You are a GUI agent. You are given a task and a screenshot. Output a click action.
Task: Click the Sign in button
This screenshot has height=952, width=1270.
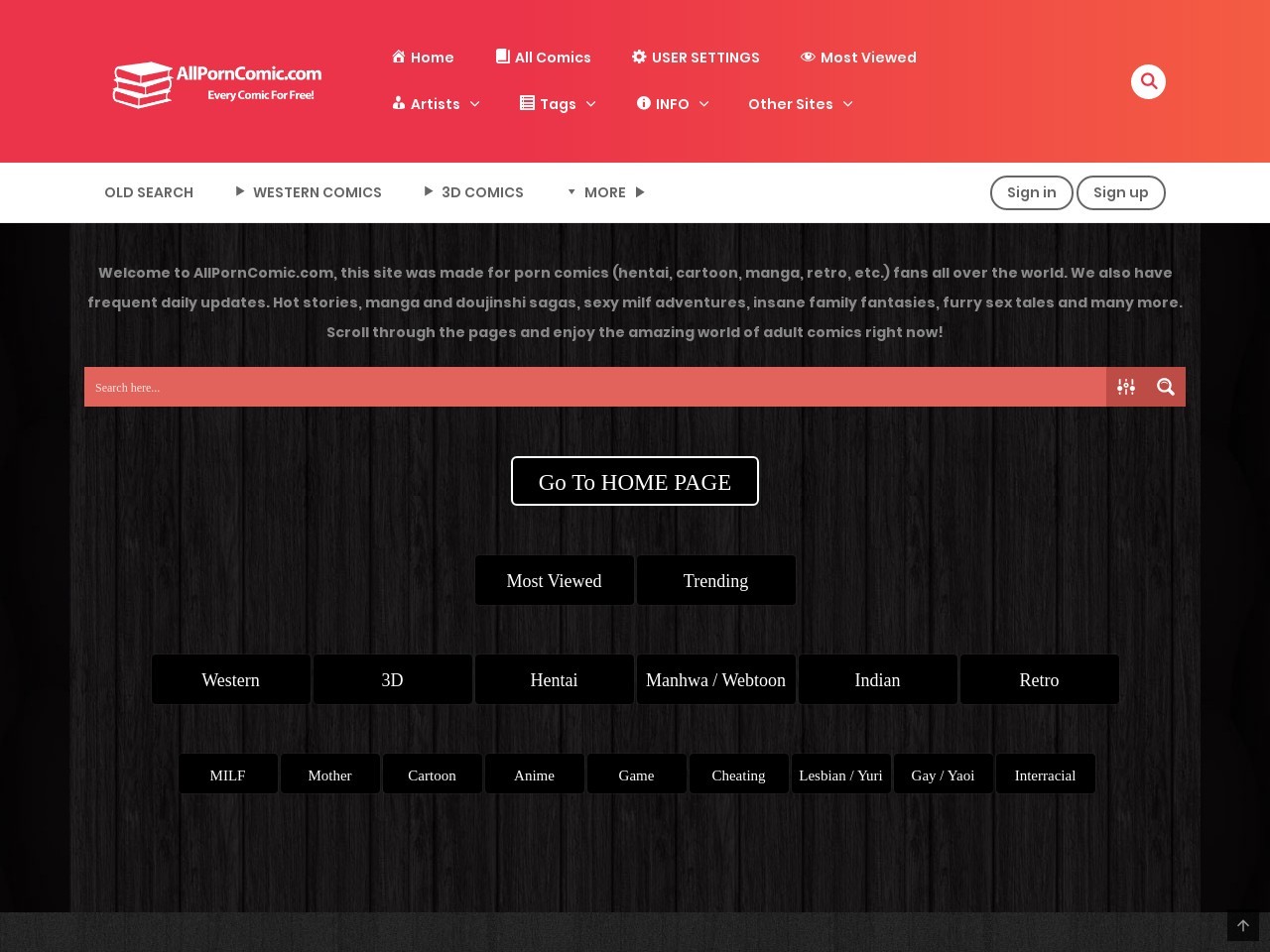coord(1032,192)
